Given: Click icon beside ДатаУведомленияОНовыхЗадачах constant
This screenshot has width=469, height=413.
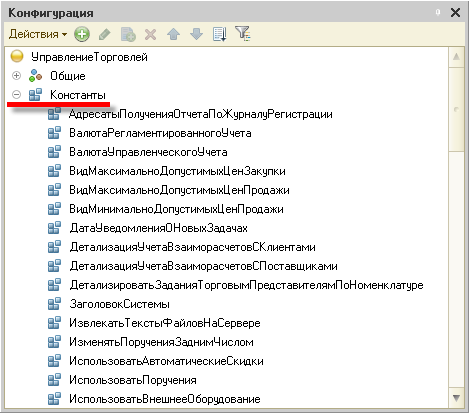Looking at the screenshot, I should pos(54,228).
